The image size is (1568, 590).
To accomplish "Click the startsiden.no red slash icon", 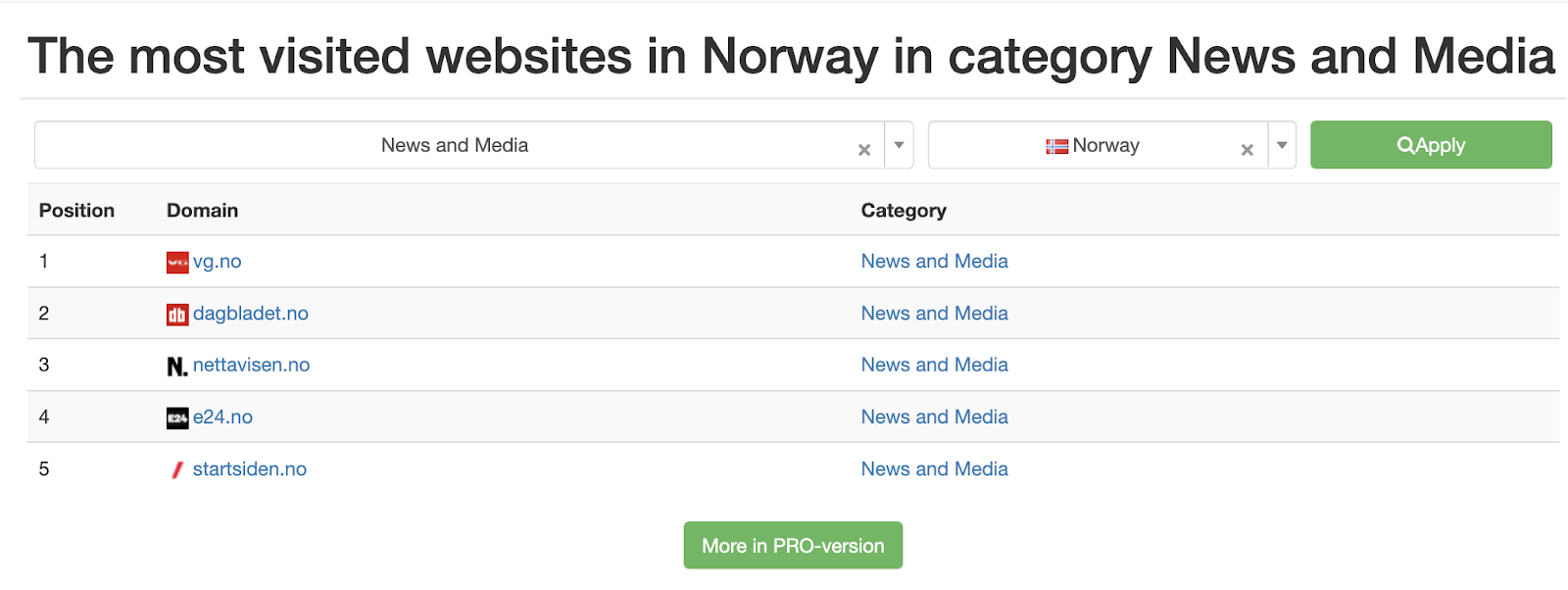I will coord(177,470).
